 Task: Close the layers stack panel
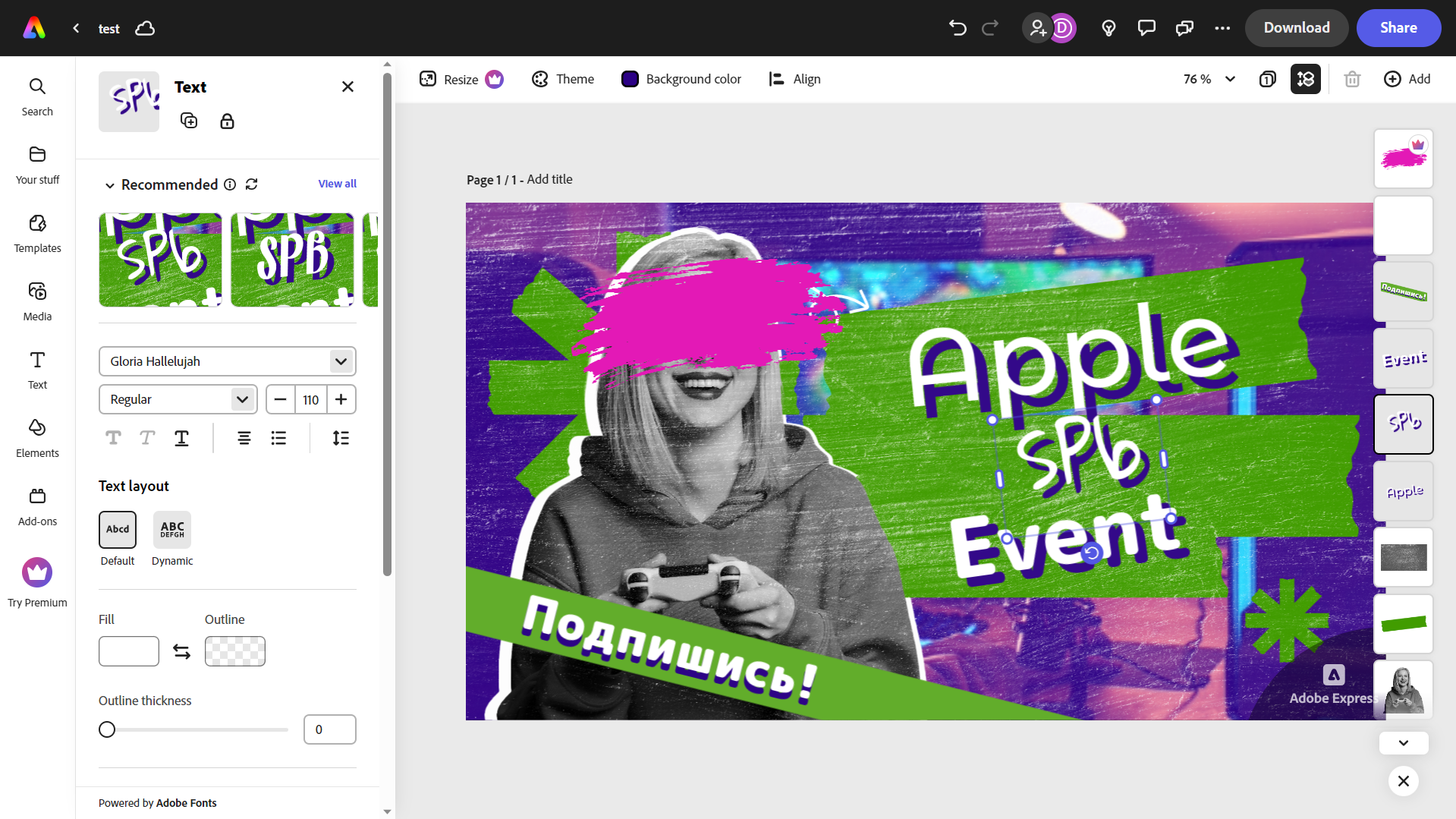tap(1404, 781)
